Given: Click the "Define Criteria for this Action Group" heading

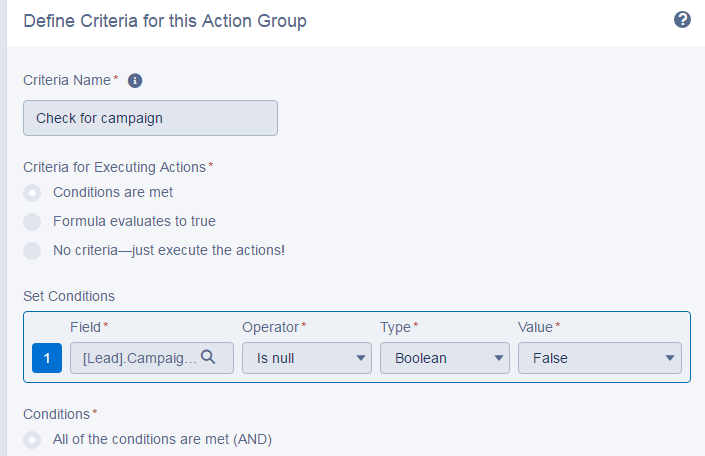Looking at the screenshot, I should [x=165, y=21].
